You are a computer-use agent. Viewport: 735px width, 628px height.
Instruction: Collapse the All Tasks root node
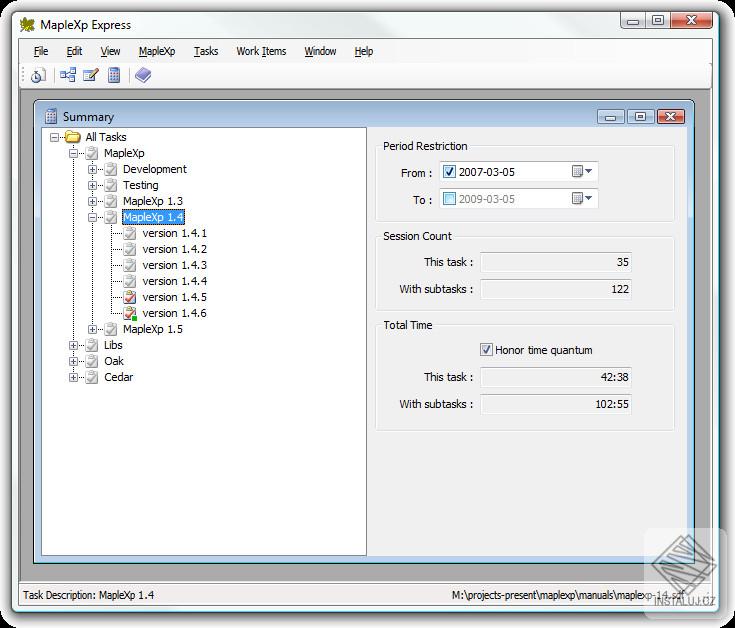coord(54,137)
